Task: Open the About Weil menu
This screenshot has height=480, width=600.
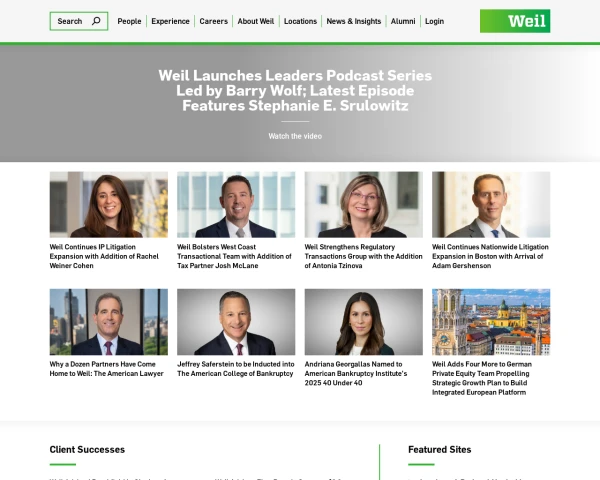Action: tap(256, 21)
